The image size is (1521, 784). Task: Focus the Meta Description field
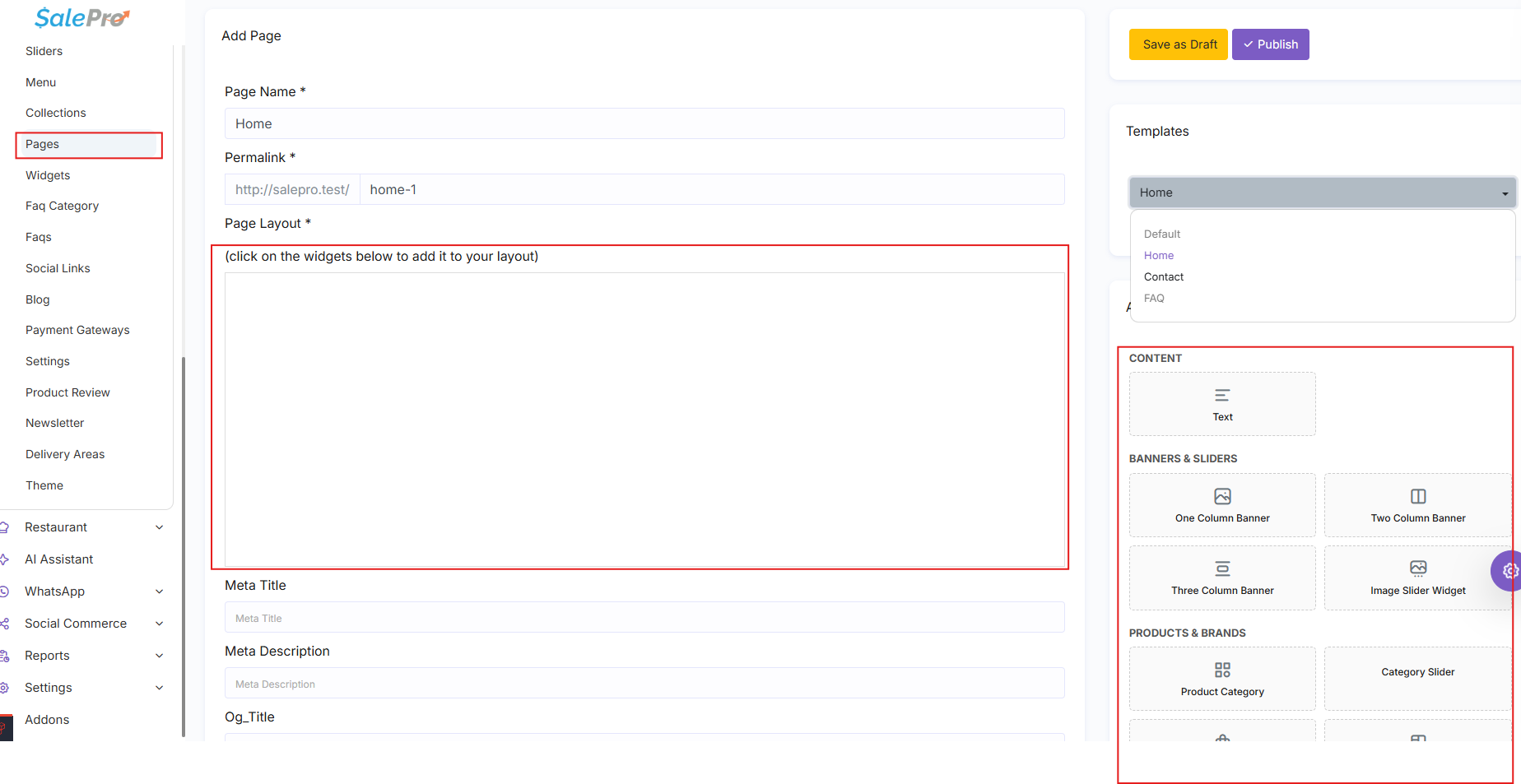click(644, 684)
